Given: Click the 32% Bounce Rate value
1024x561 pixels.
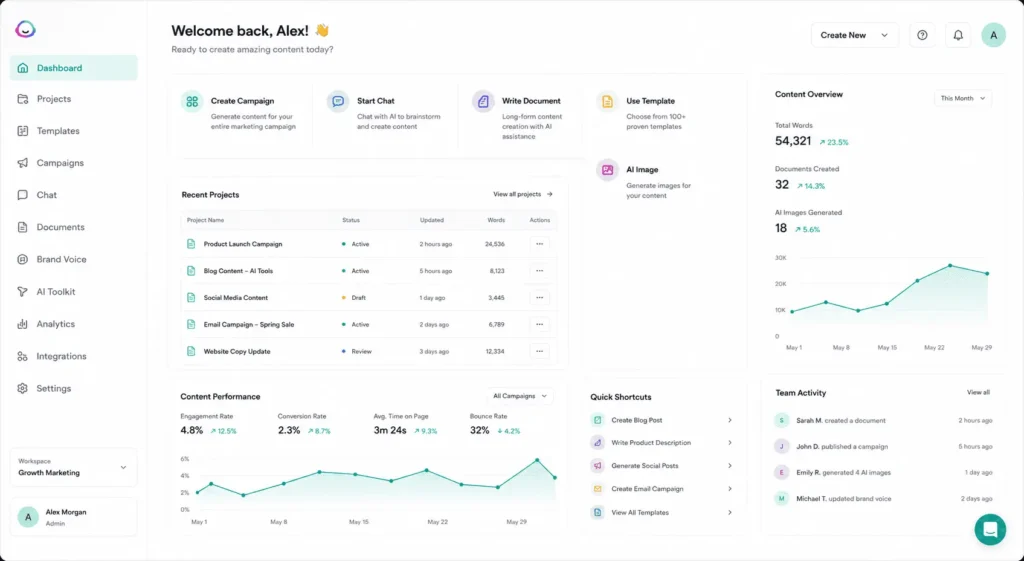Looking at the screenshot, I should pyautogui.click(x=479, y=430).
